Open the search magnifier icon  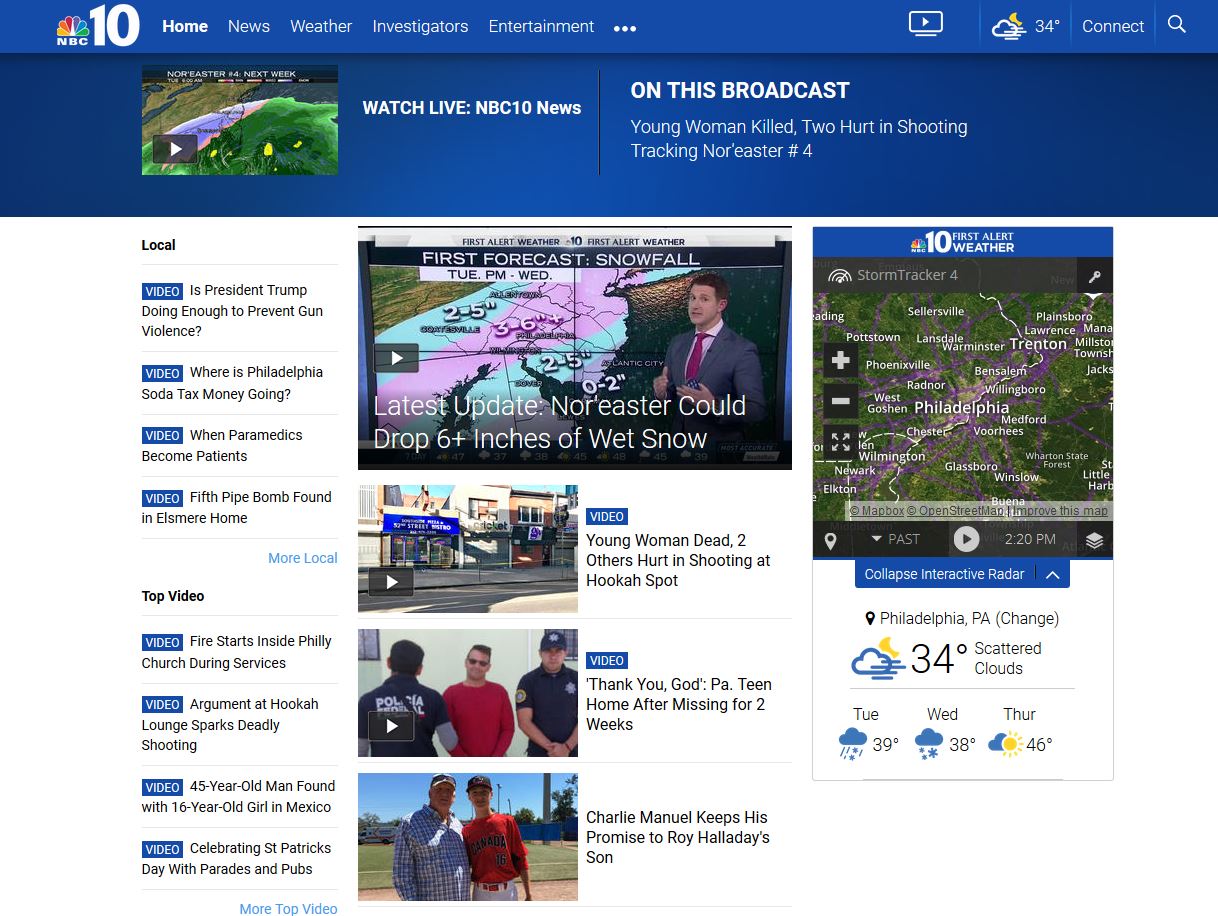[x=1177, y=25]
